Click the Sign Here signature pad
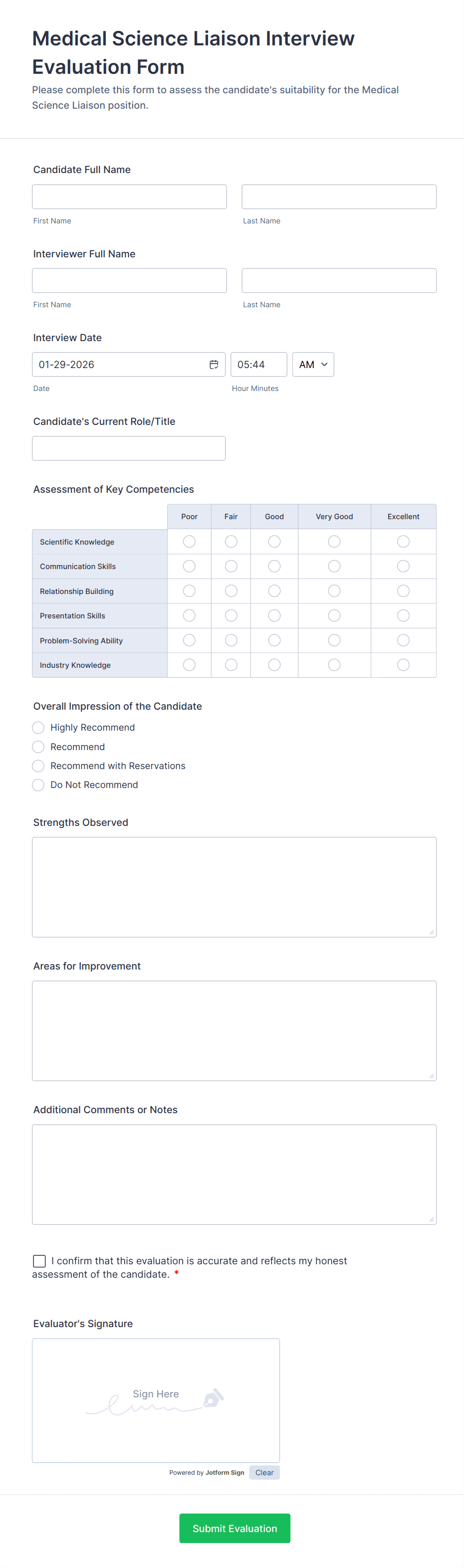This screenshot has width=464, height=1568. [x=156, y=1400]
